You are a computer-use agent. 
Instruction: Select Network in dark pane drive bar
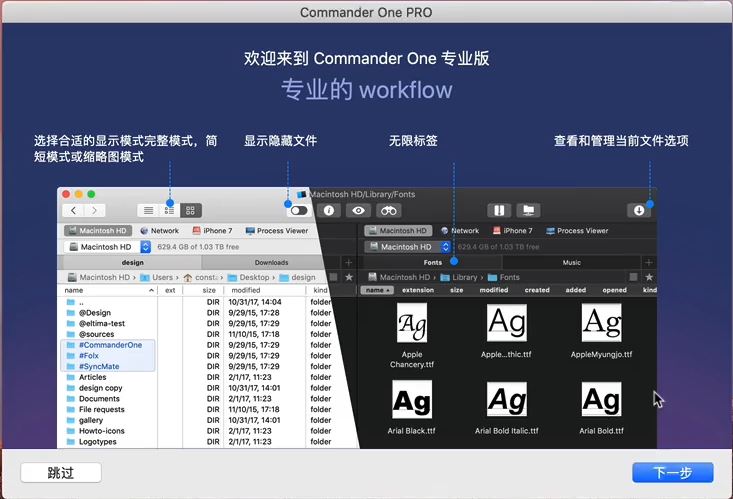point(460,231)
